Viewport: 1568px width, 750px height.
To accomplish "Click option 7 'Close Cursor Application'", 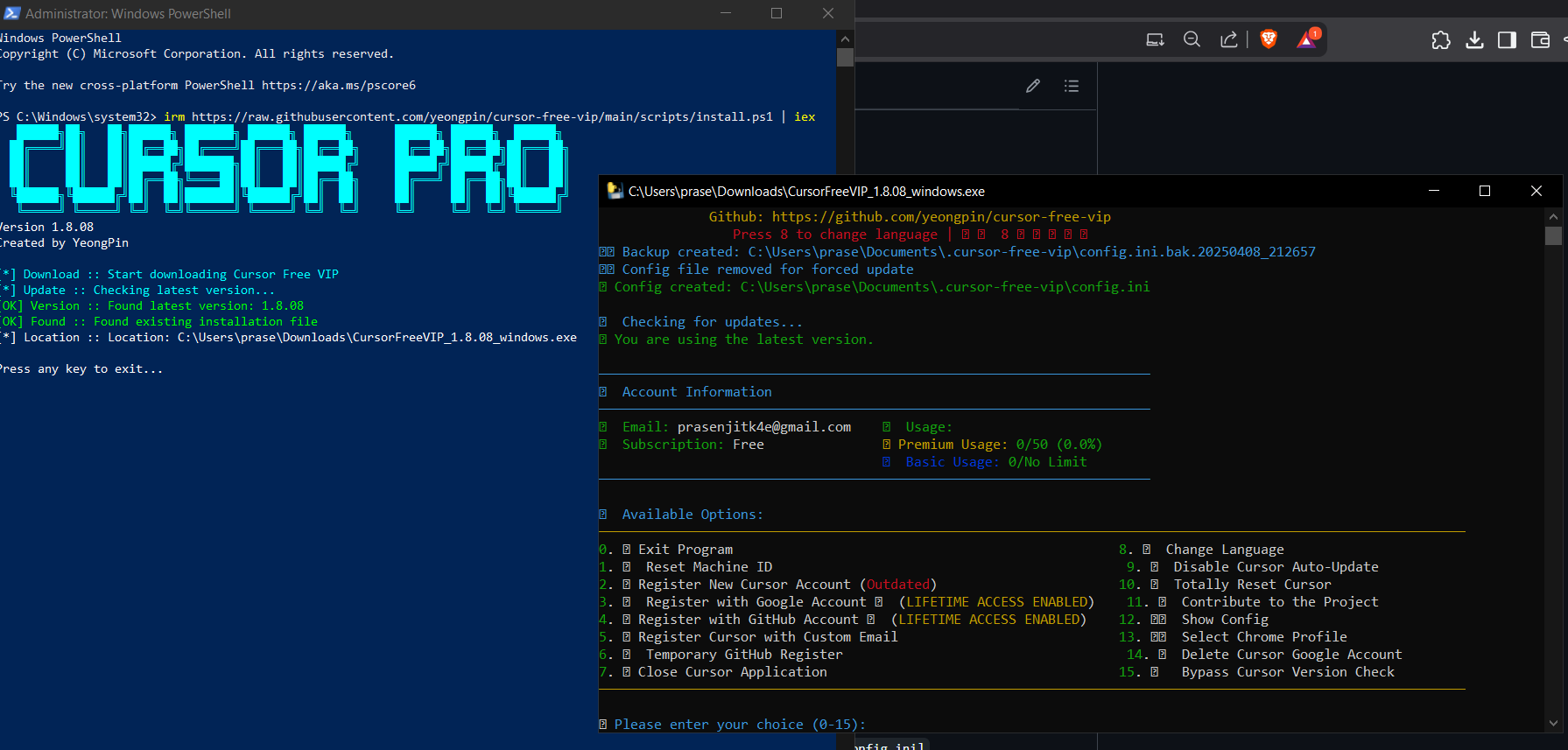I will pyautogui.click(x=713, y=672).
